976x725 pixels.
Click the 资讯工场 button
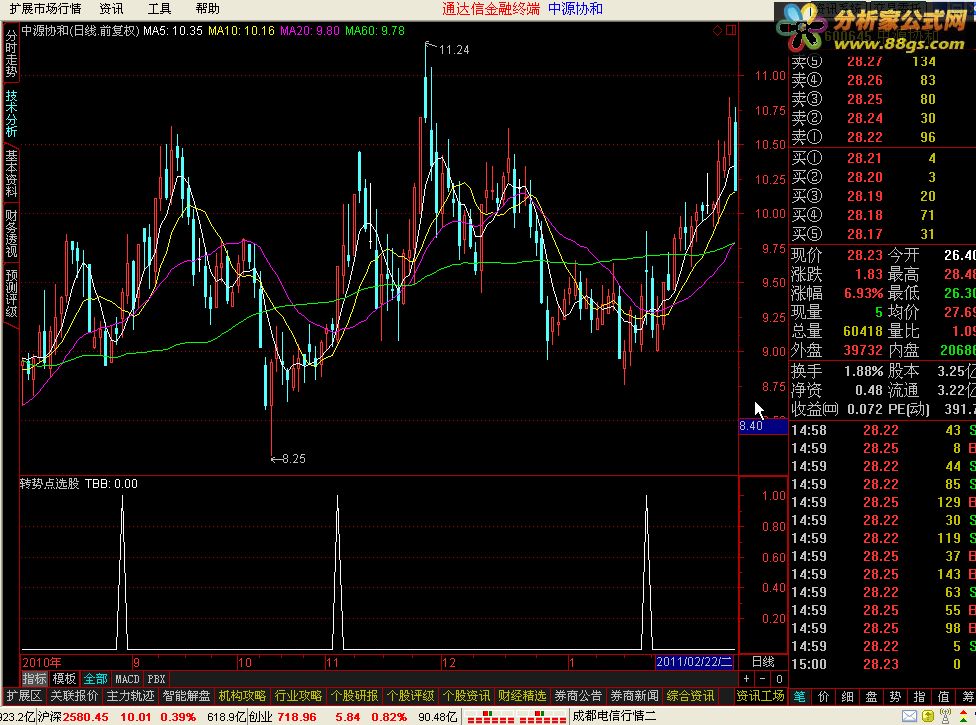[761, 696]
